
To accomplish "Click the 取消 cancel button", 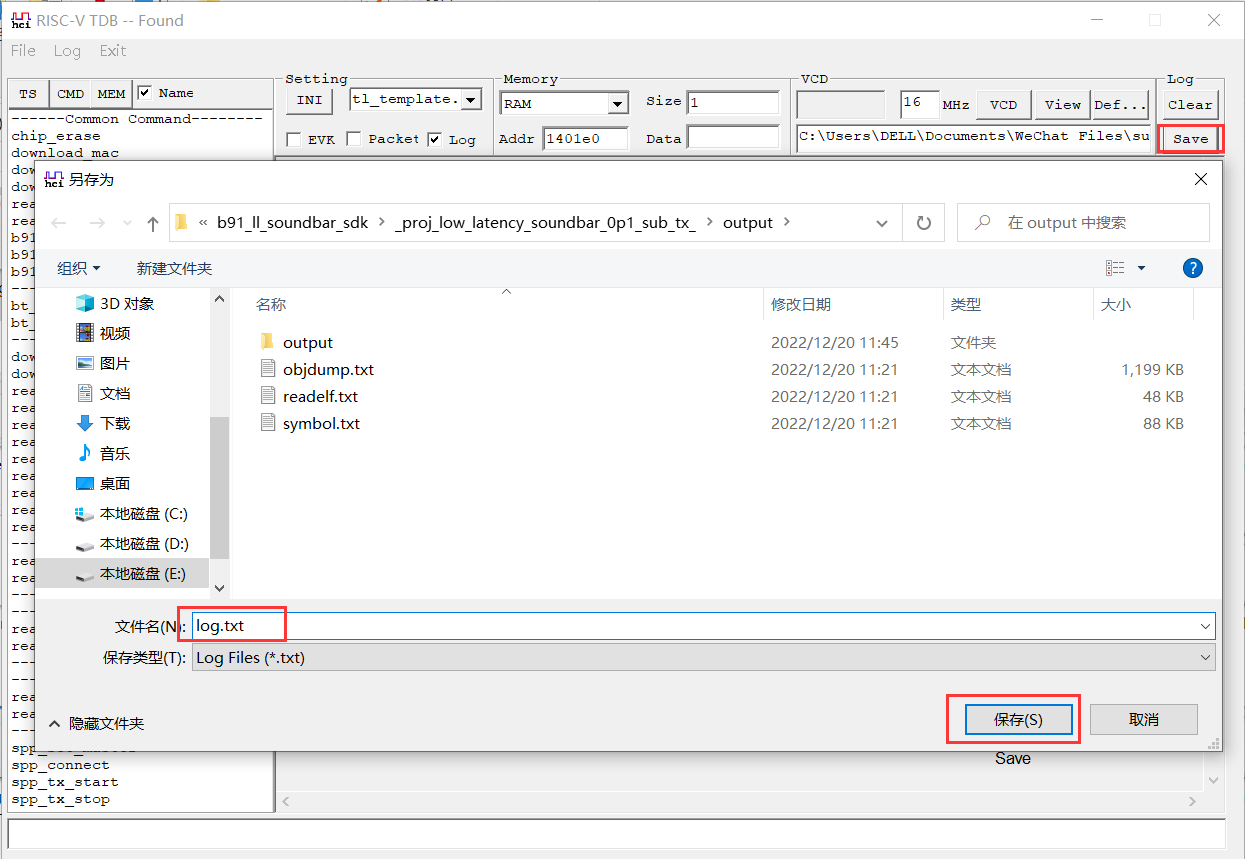I will click(x=1143, y=719).
